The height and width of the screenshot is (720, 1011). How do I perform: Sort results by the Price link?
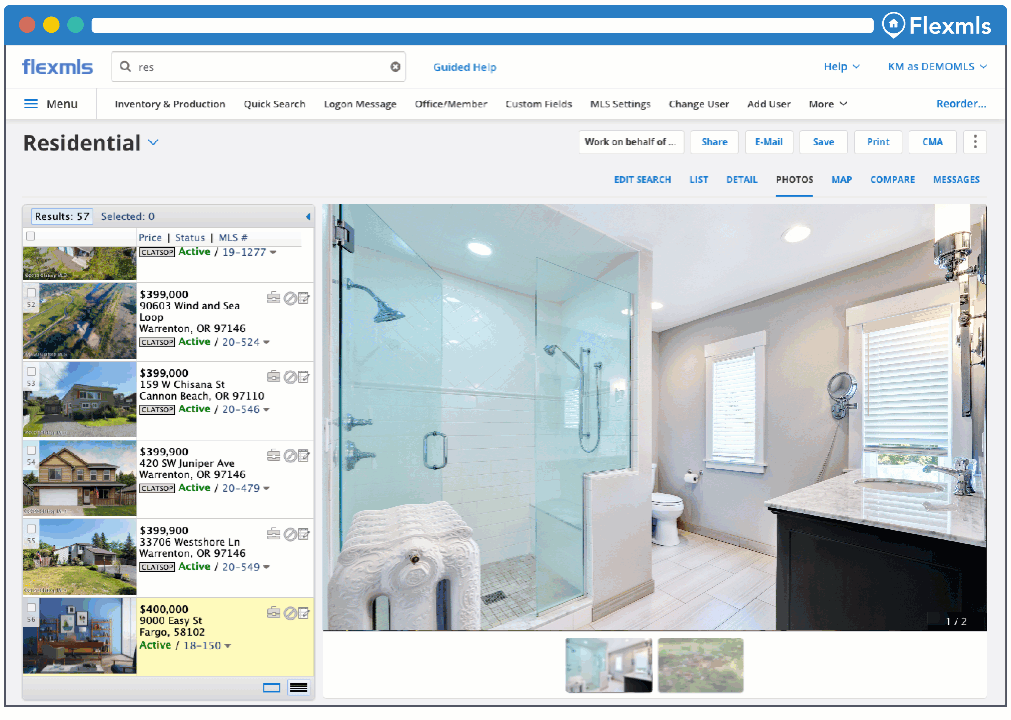(x=150, y=237)
